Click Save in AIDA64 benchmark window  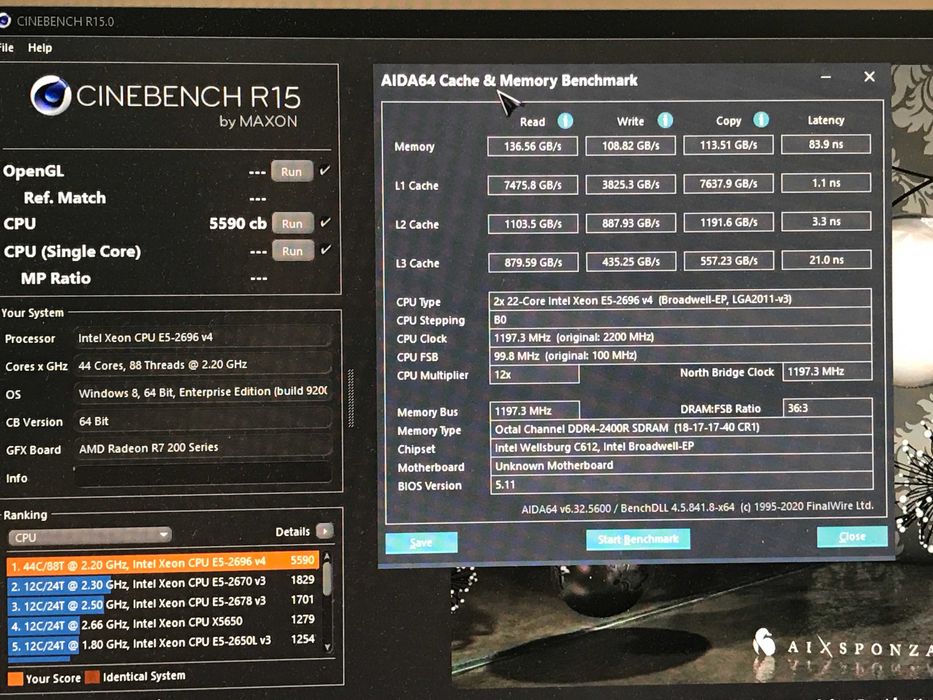point(421,542)
